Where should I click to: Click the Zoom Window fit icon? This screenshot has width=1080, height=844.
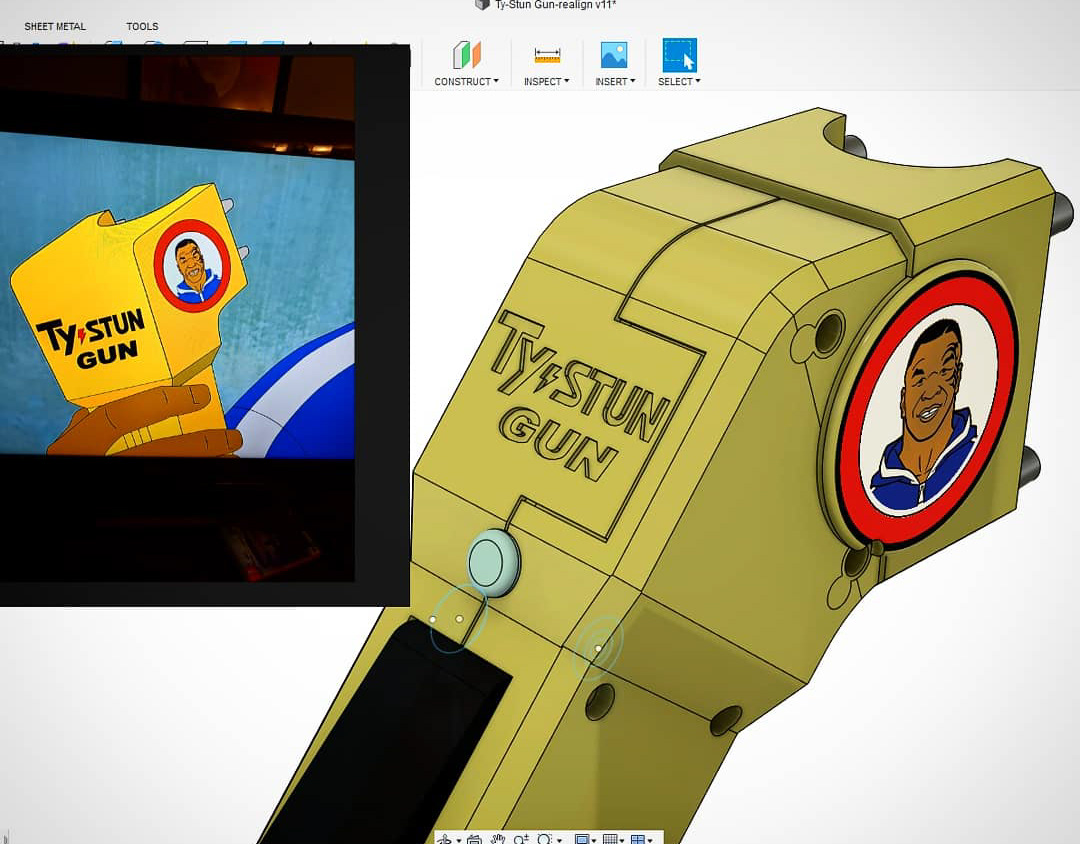coord(545,839)
